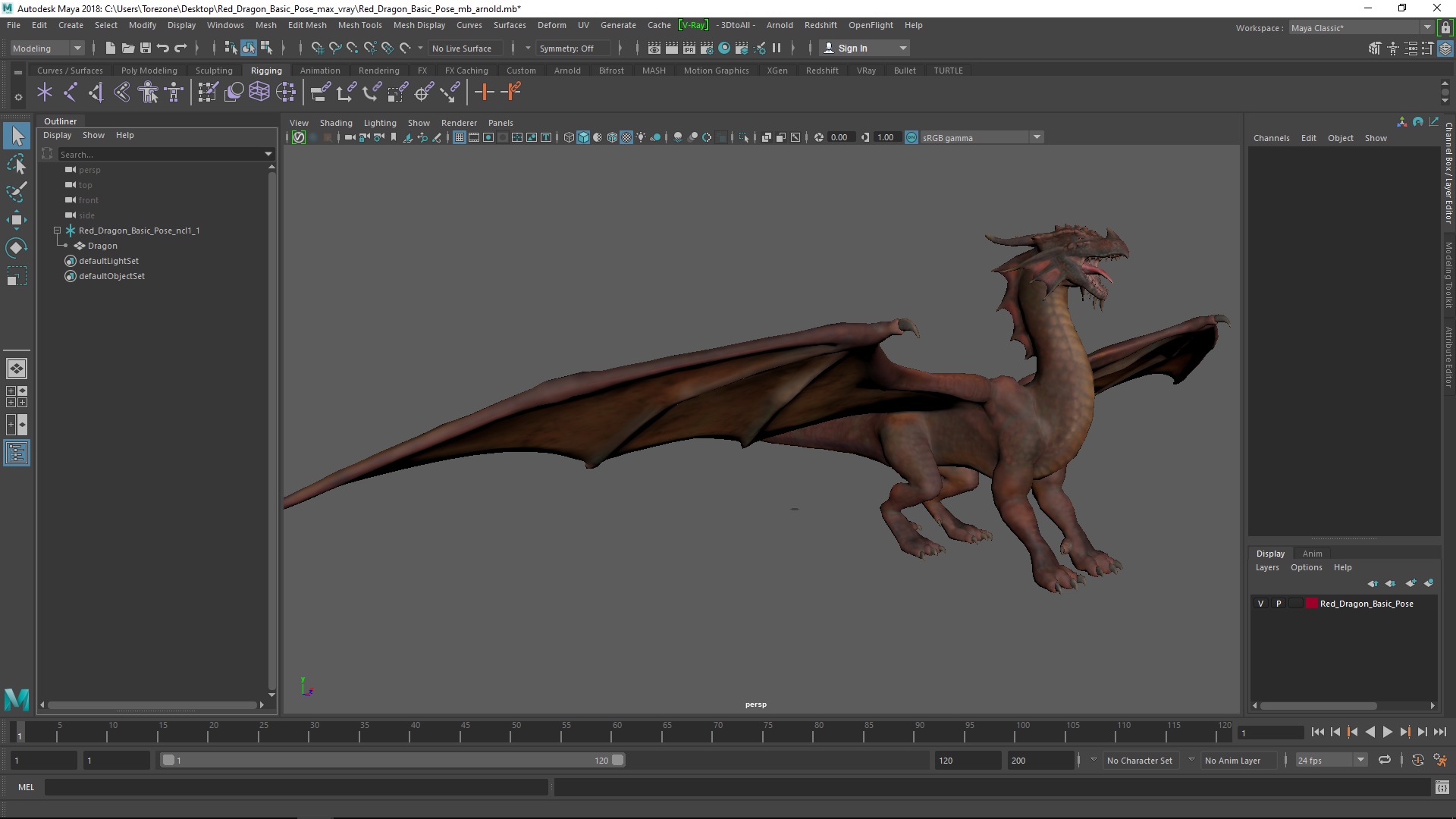The height and width of the screenshot is (819, 1456).
Task: Click the Bind Skin shelf icon
Action: 122,93
